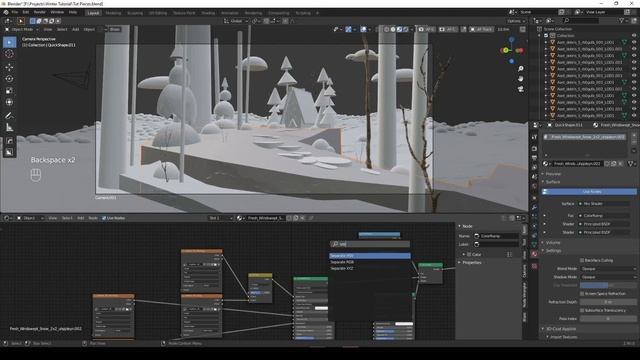Image resolution: width=640 pixels, height=360 pixels.
Task: Click the node Label field
Action: (x=496, y=244)
